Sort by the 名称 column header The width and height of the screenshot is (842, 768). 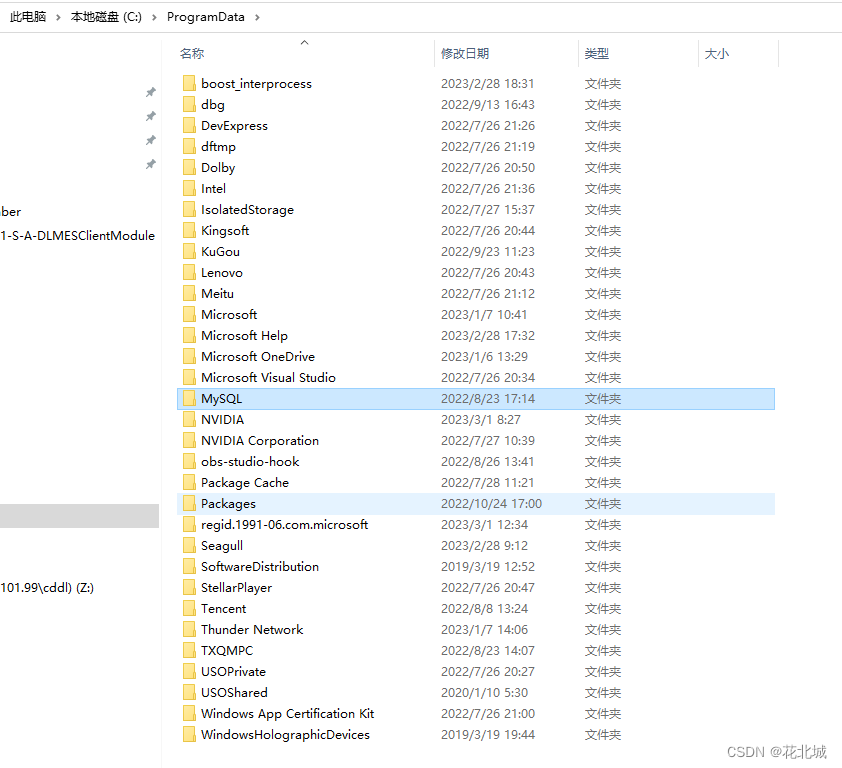pyautogui.click(x=192, y=54)
